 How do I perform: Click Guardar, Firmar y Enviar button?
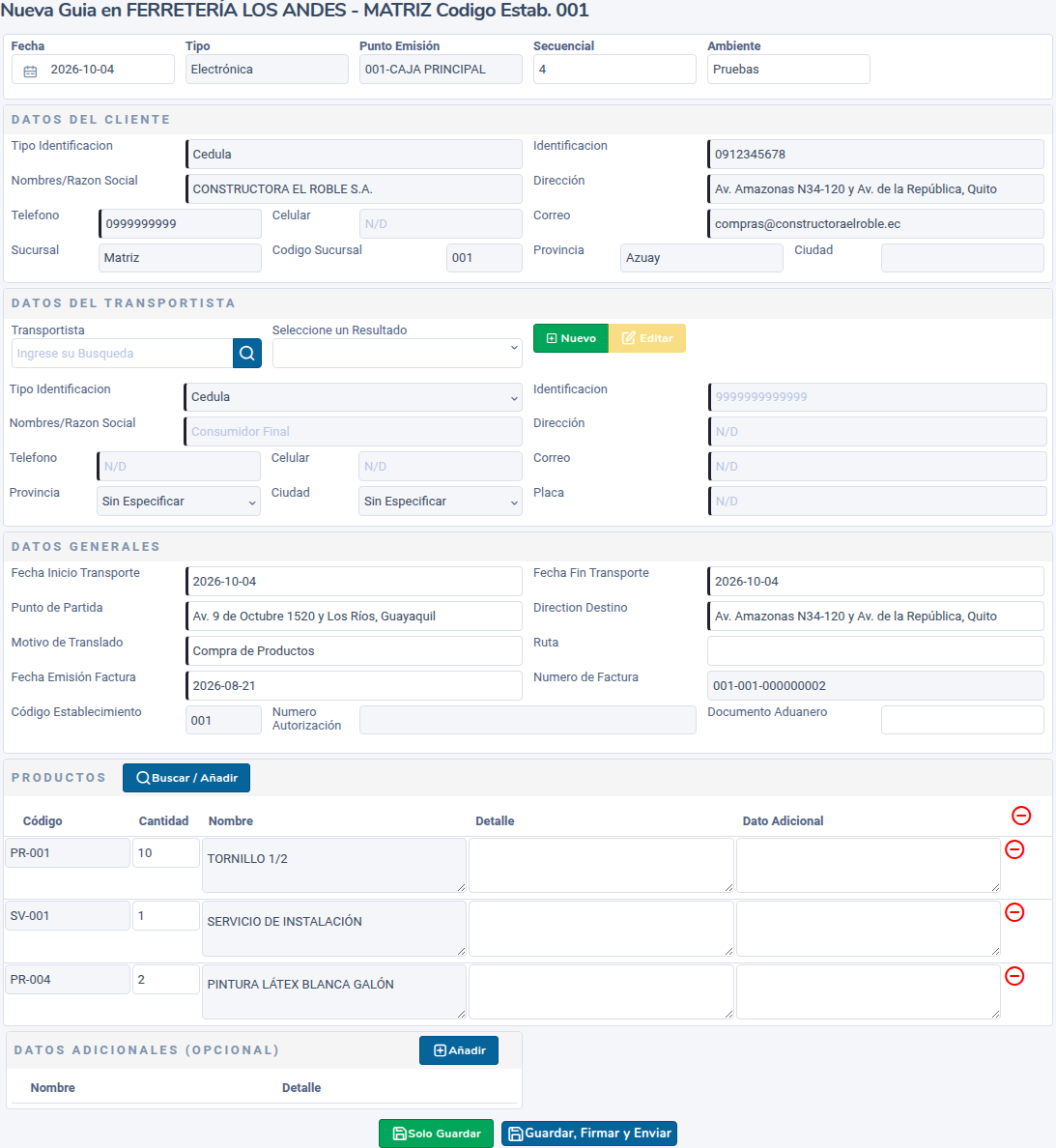tap(589, 1134)
